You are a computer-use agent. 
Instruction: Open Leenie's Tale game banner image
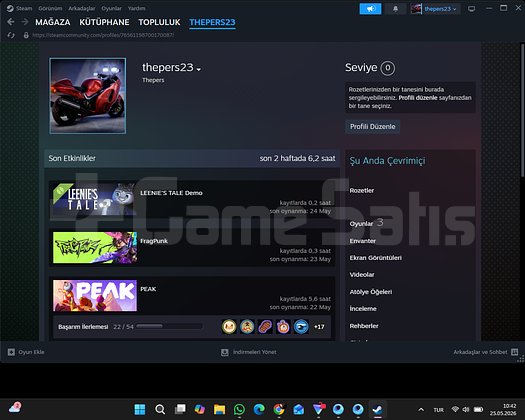pyautogui.click(x=95, y=200)
